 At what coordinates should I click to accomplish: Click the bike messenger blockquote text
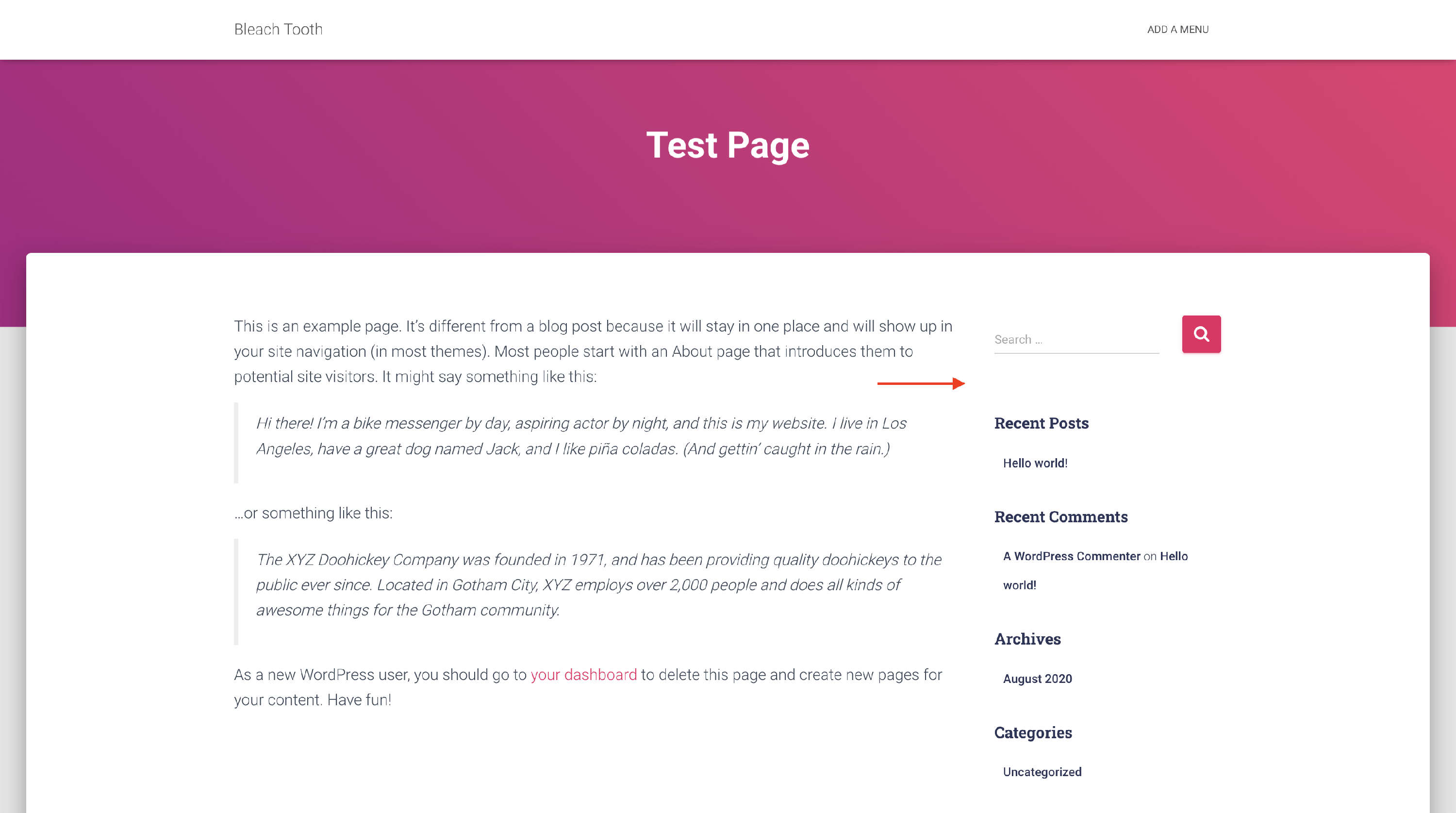pyautogui.click(x=580, y=436)
